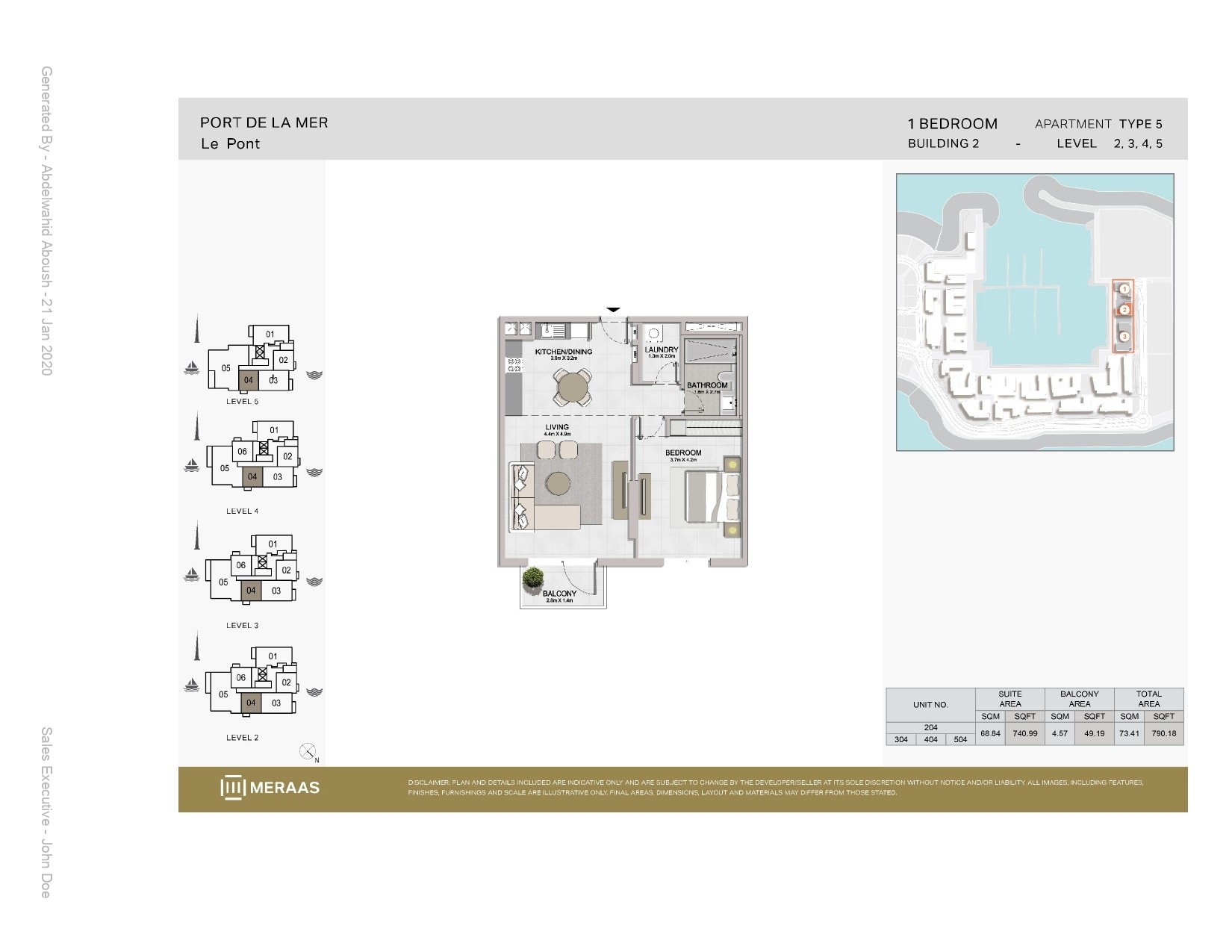Click the round dining table in kitchen

click(x=573, y=388)
